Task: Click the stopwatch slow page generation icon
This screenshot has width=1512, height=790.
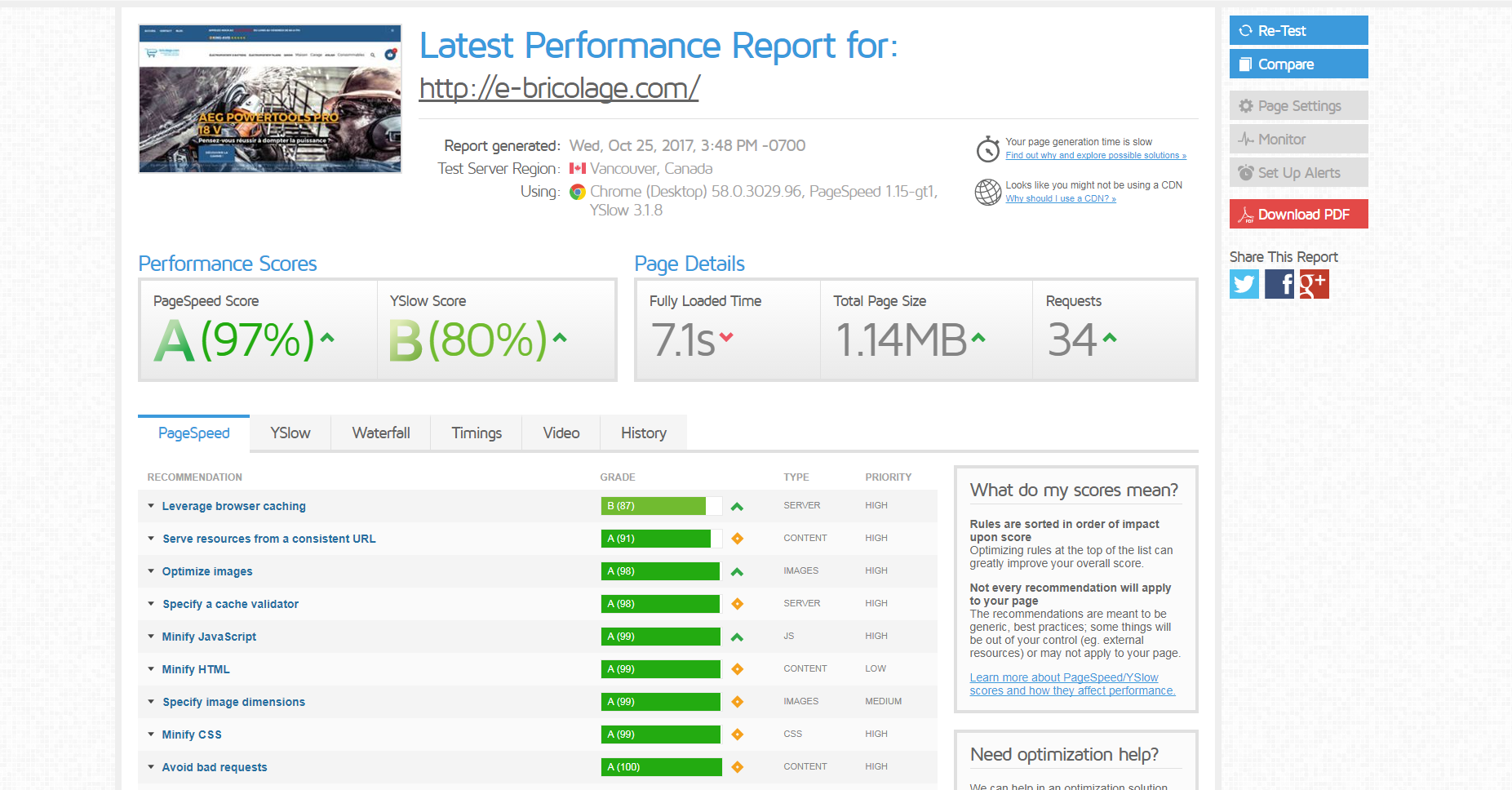Action: click(988, 149)
